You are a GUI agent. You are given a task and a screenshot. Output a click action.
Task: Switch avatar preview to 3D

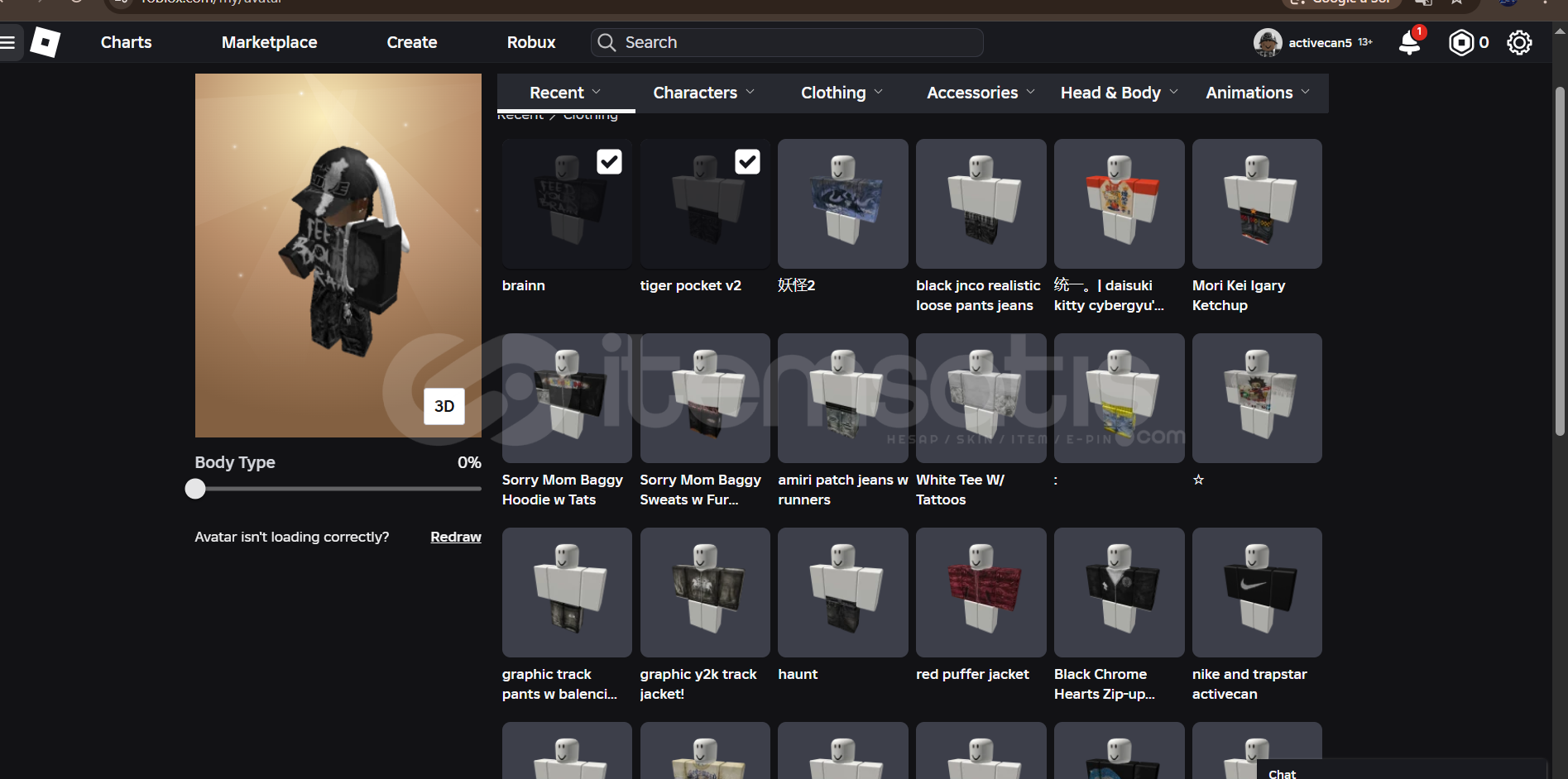tap(444, 406)
